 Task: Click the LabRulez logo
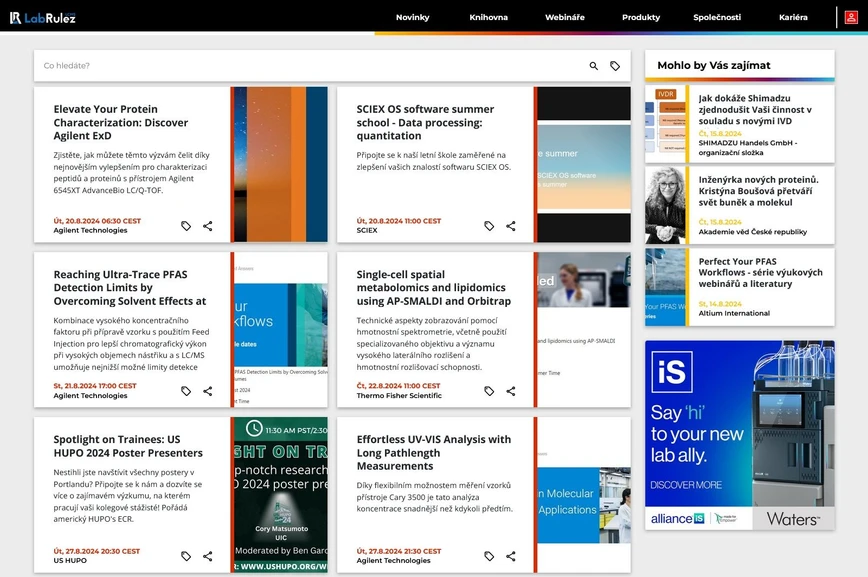click(x=43, y=18)
